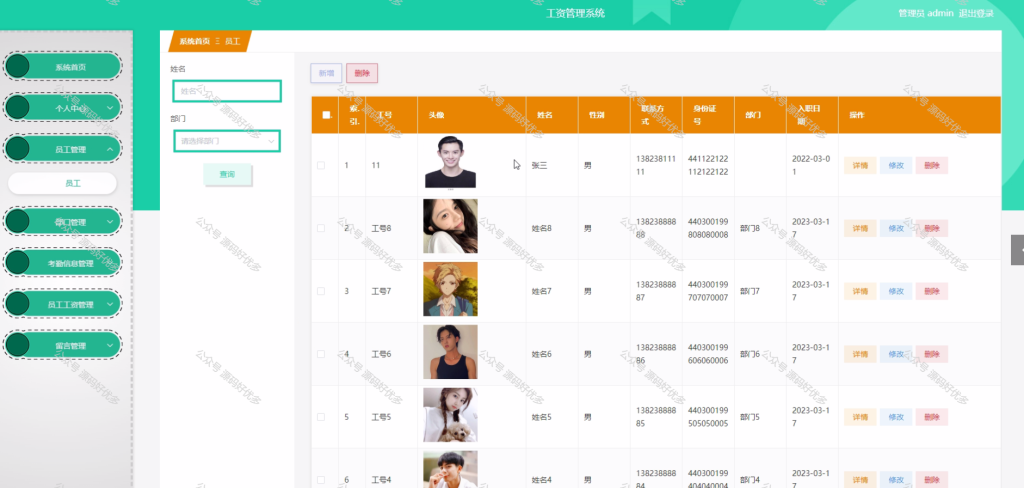Click 删除 for employee 张三
The height and width of the screenshot is (488, 1024).
[932, 166]
